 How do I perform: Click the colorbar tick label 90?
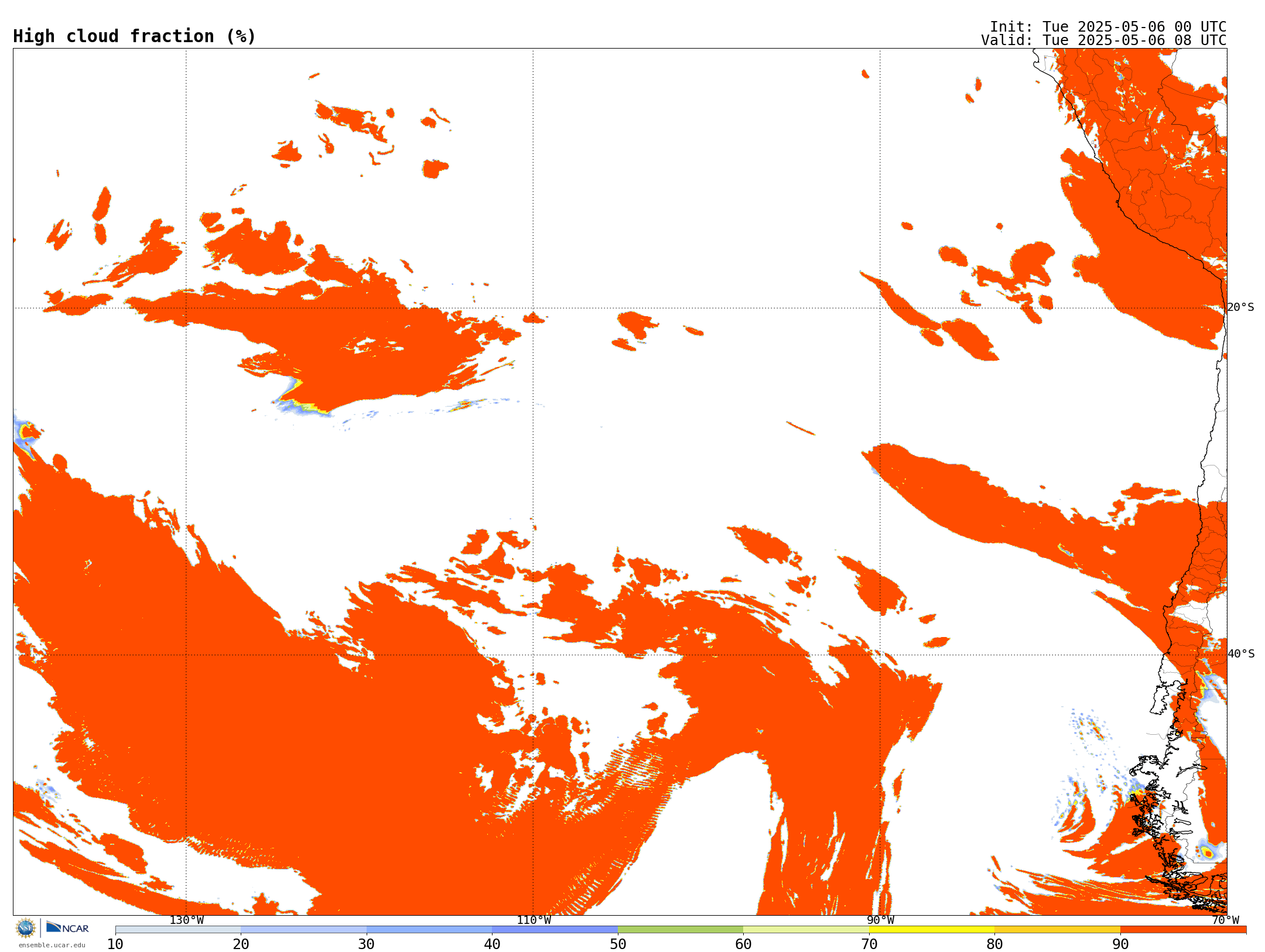1120,944
